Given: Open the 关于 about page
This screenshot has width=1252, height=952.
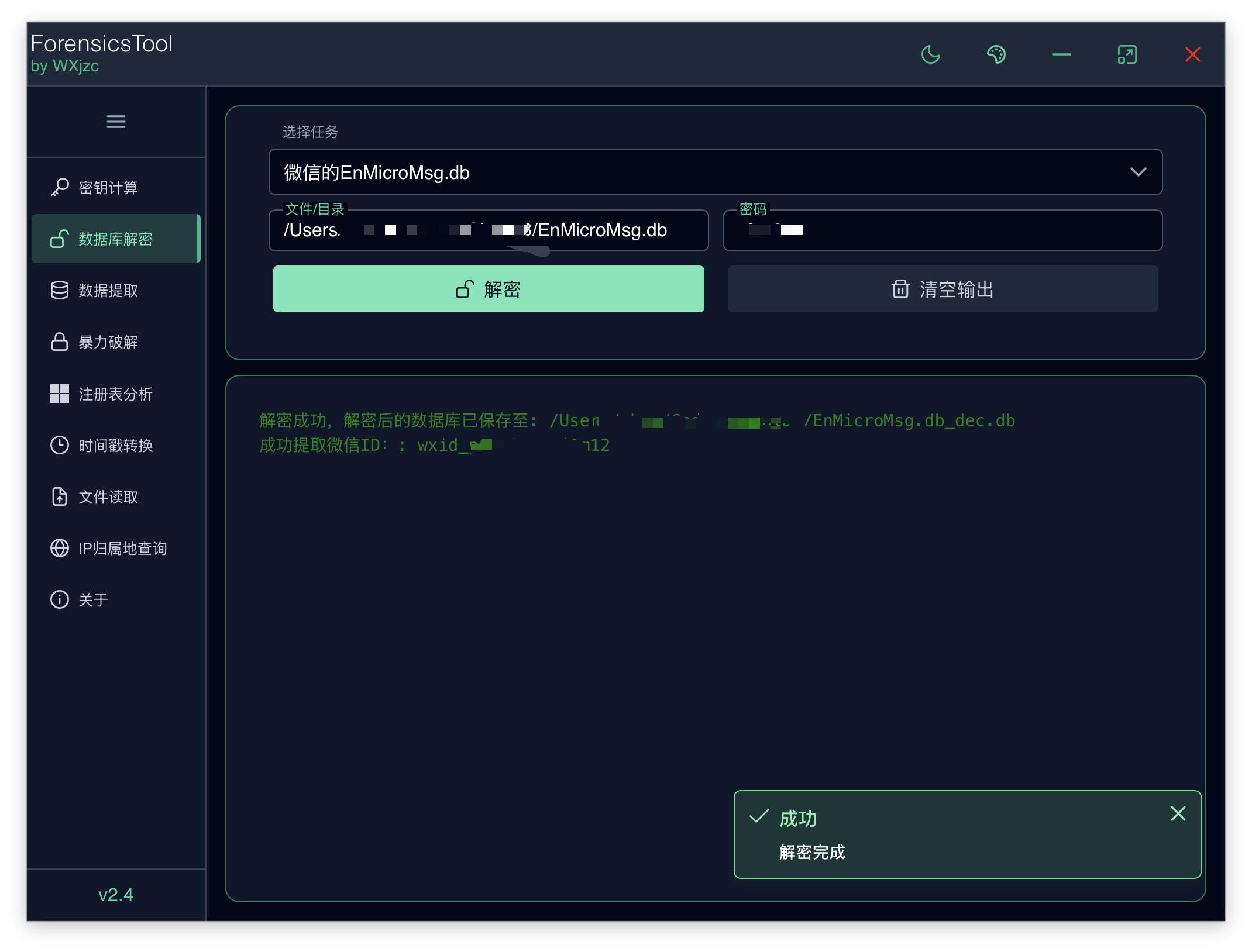Looking at the screenshot, I should (93, 600).
